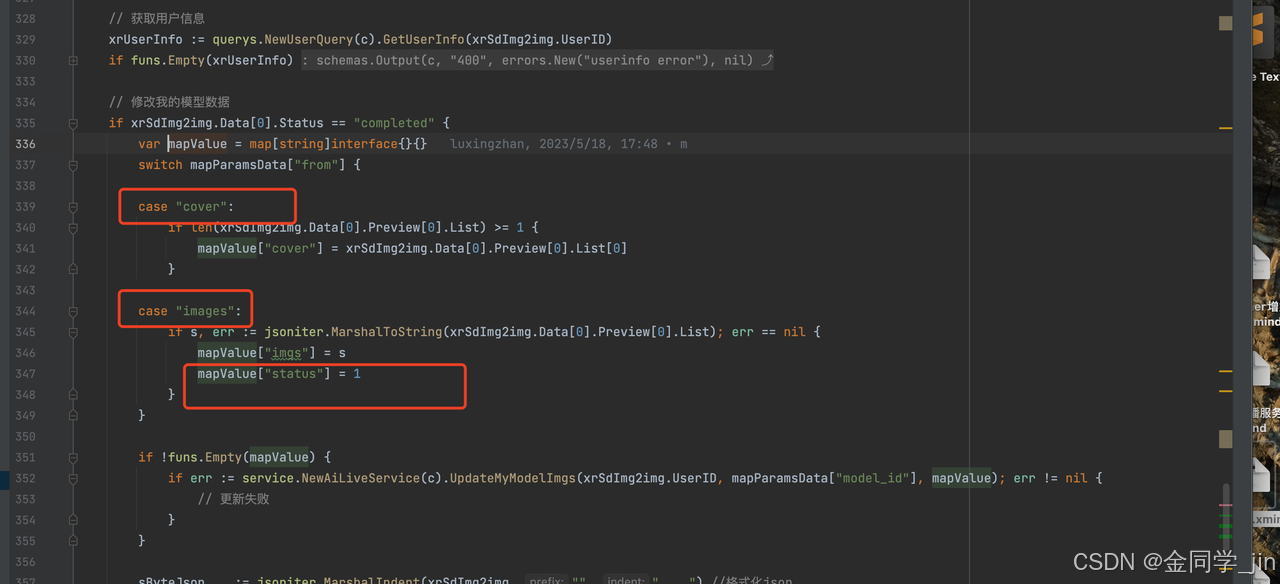
Task: Click the "model_id" string key
Action: point(875,478)
